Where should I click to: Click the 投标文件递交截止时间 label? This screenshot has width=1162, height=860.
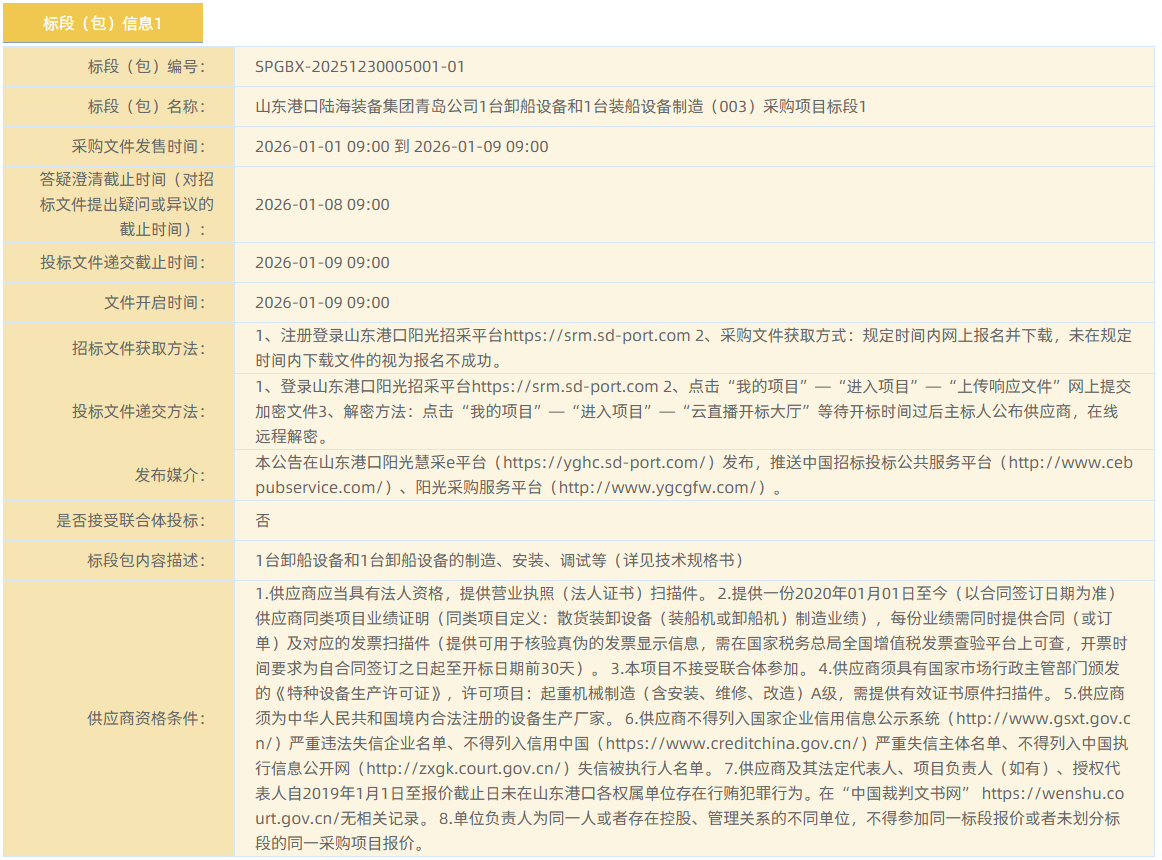122,262
